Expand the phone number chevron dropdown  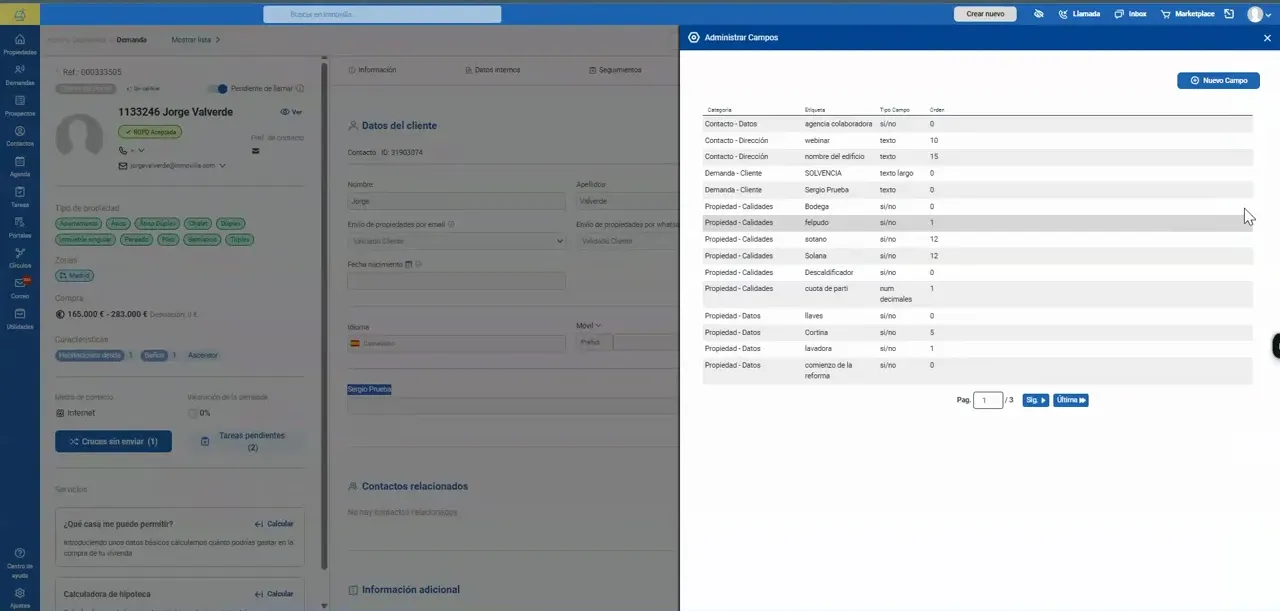141,151
